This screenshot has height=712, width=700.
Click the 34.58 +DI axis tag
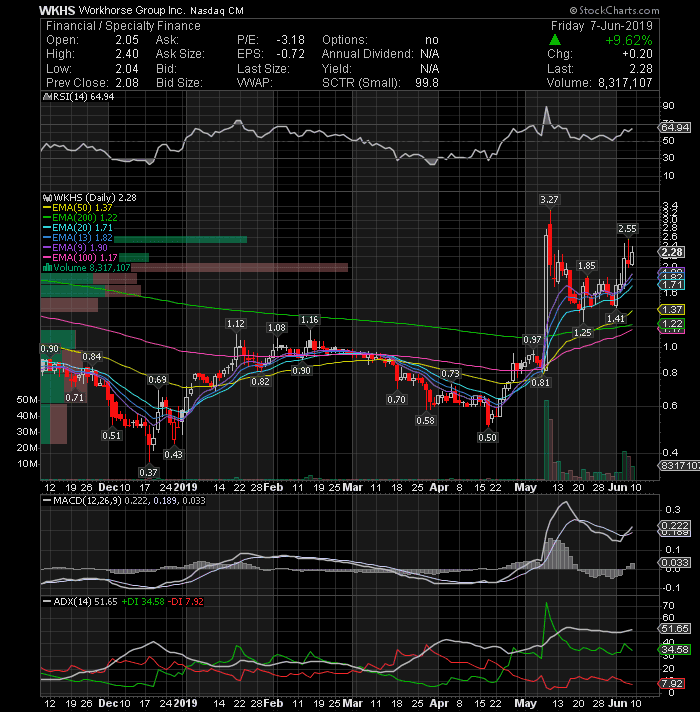(x=675, y=649)
